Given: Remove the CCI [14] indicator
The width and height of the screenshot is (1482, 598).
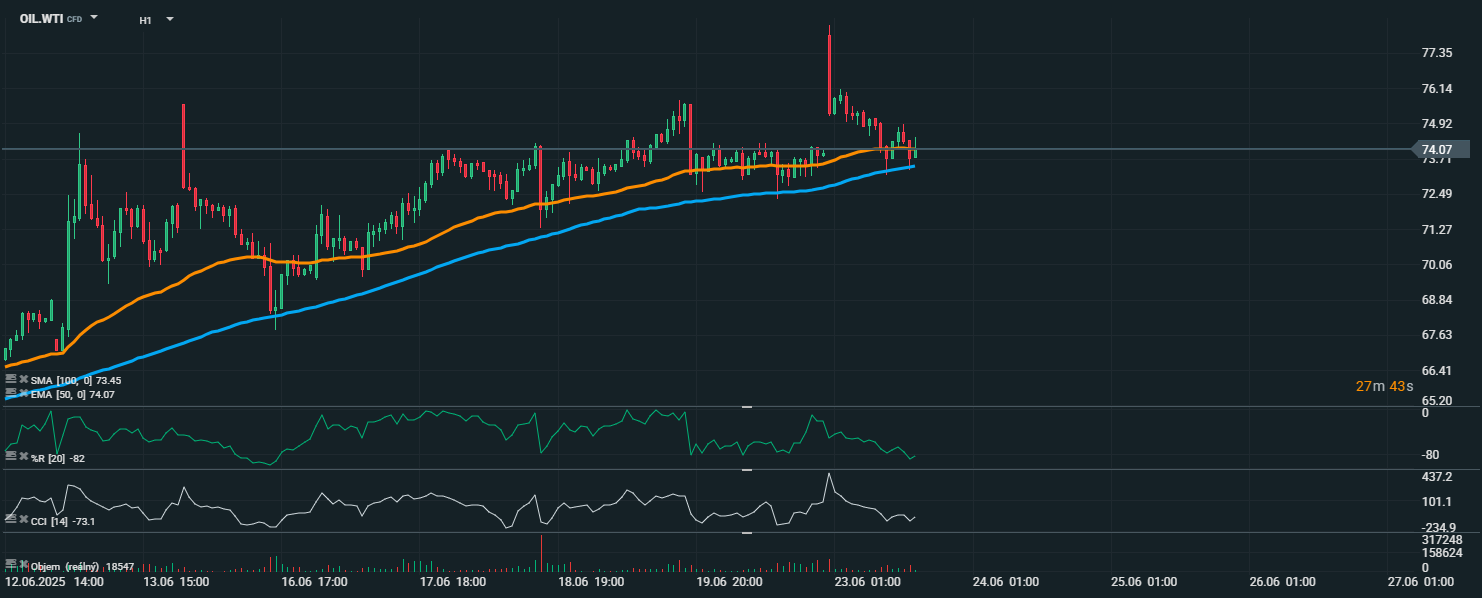Looking at the screenshot, I should pyautogui.click(x=23, y=520).
